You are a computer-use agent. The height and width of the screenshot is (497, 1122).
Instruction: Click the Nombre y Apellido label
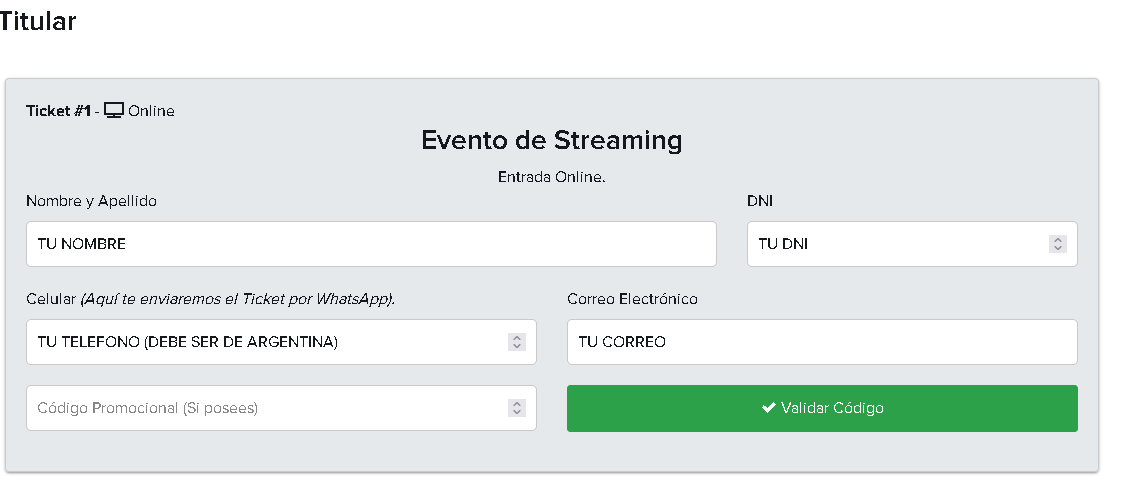91,201
